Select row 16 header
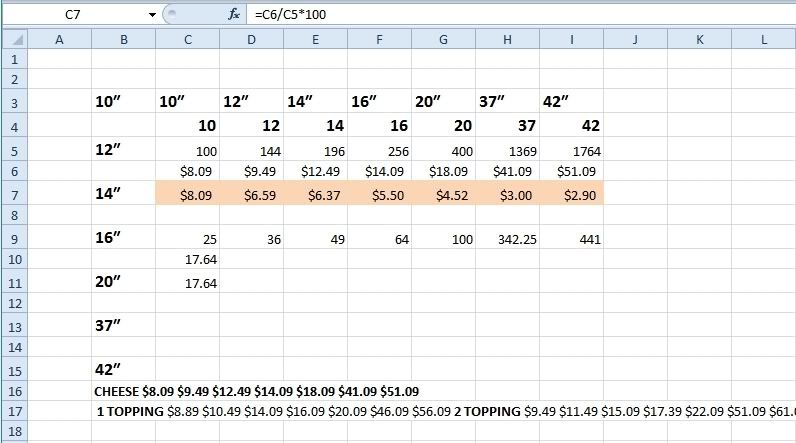 coord(13,391)
